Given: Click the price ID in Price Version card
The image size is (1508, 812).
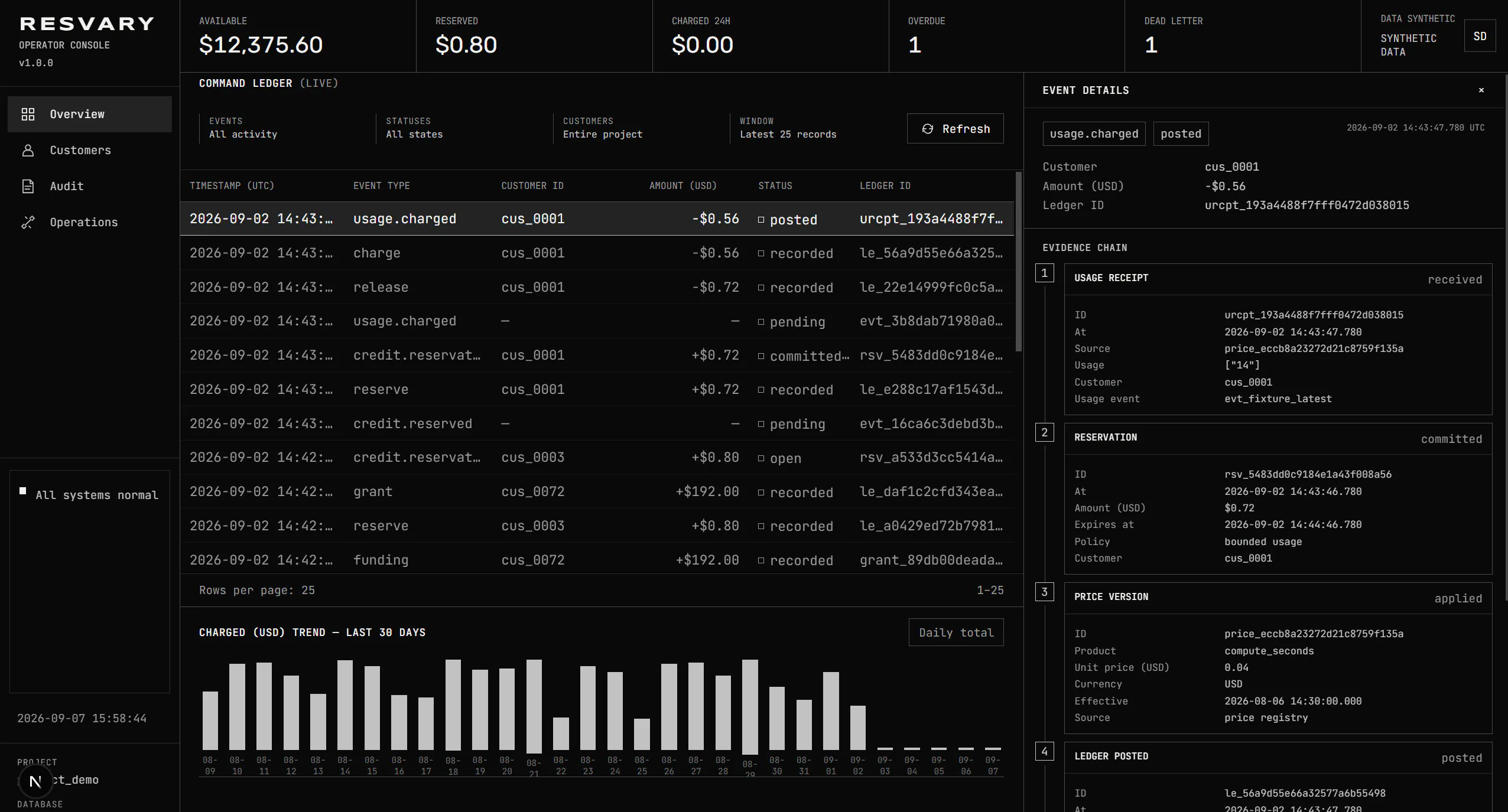Looking at the screenshot, I should point(1314,634).
